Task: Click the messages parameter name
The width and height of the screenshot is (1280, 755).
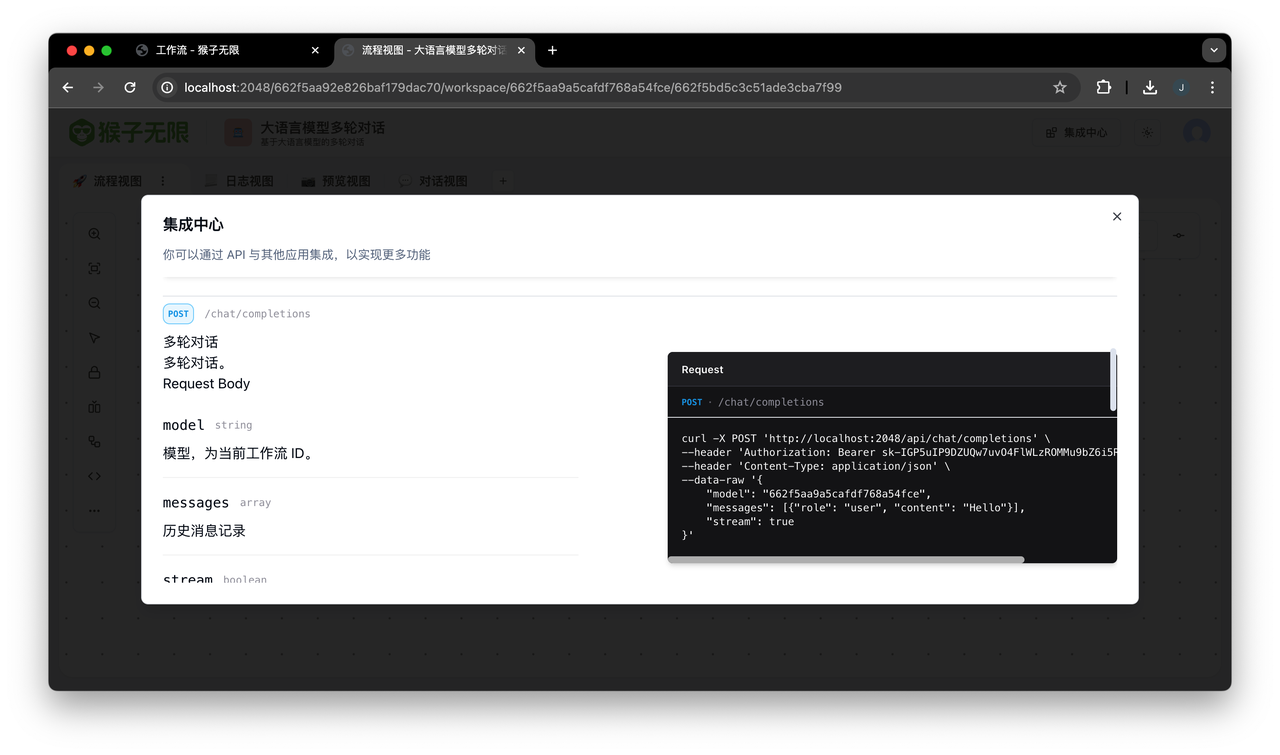Action: [x=196, y=503]
